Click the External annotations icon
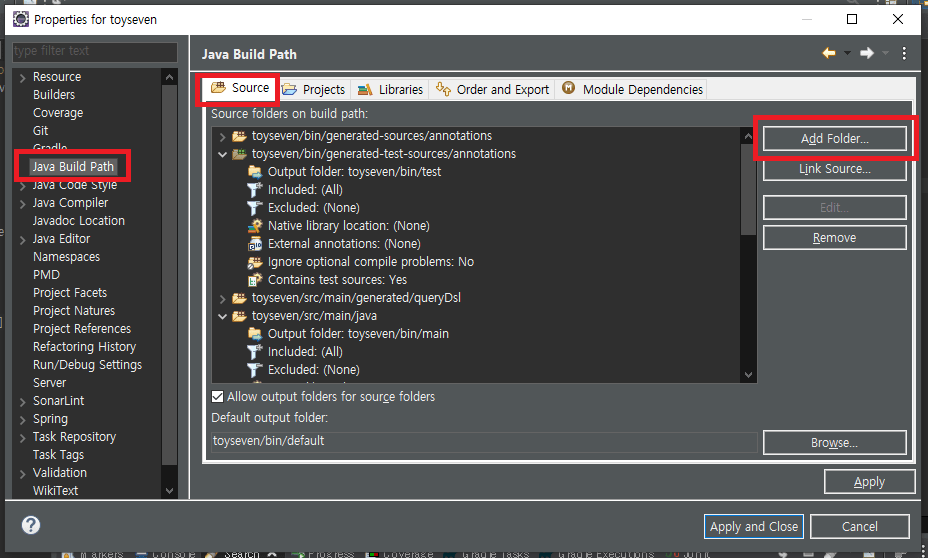The width and height of the screenshot is (928, 558). [x=255, y=244]
